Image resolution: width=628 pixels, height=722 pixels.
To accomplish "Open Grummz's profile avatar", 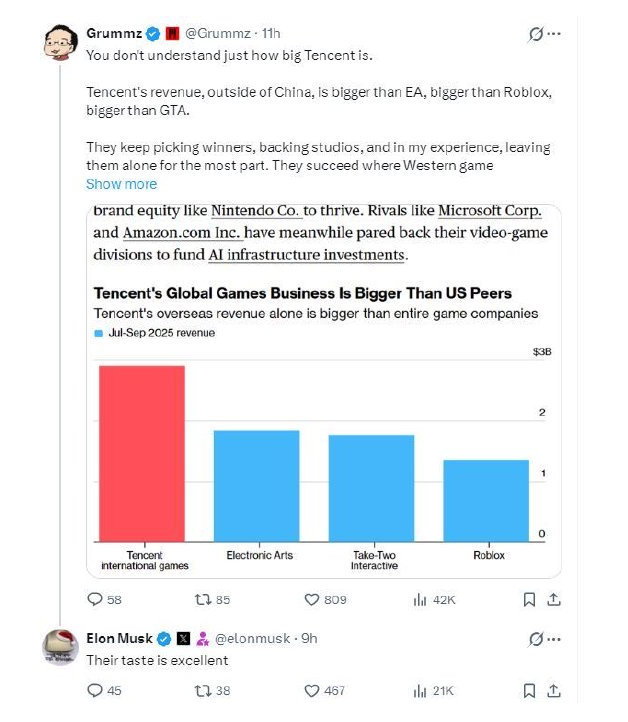I will (60, 44).
